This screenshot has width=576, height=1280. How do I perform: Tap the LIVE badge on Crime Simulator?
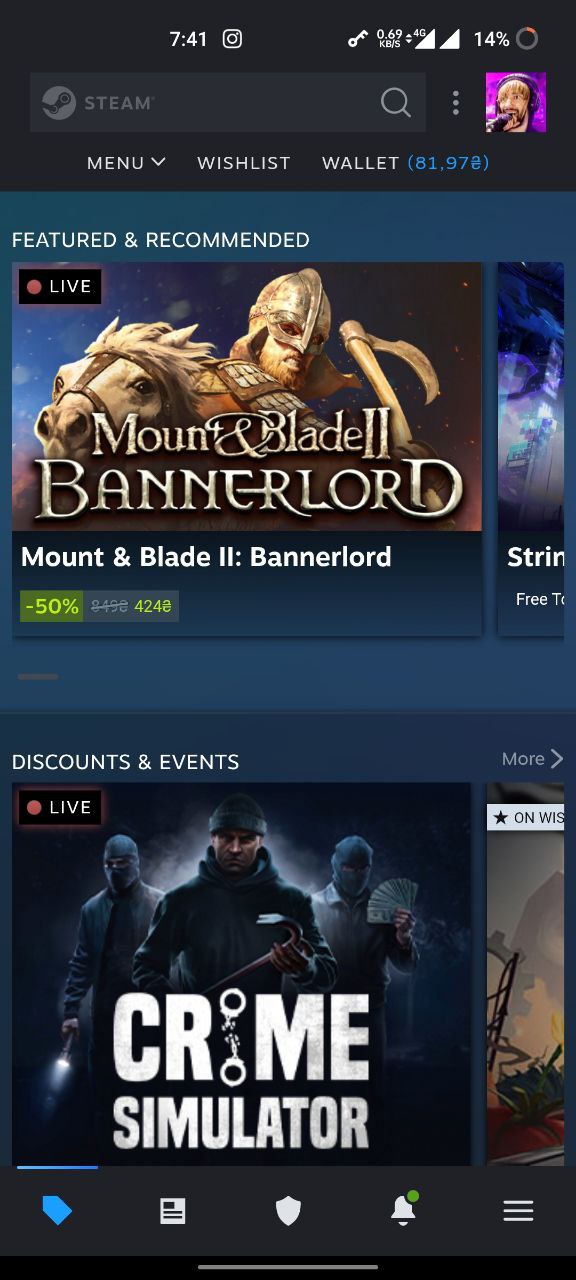click(x=60, y=807)
